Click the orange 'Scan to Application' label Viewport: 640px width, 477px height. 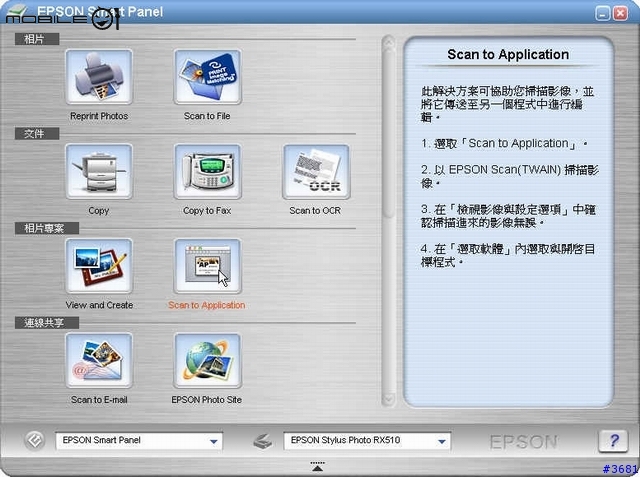pos(207,305)
